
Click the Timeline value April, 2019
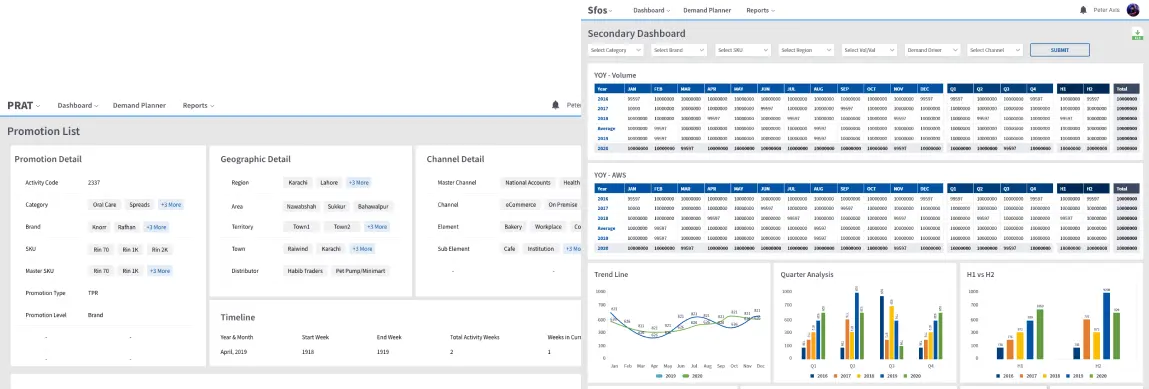[235, 352]
